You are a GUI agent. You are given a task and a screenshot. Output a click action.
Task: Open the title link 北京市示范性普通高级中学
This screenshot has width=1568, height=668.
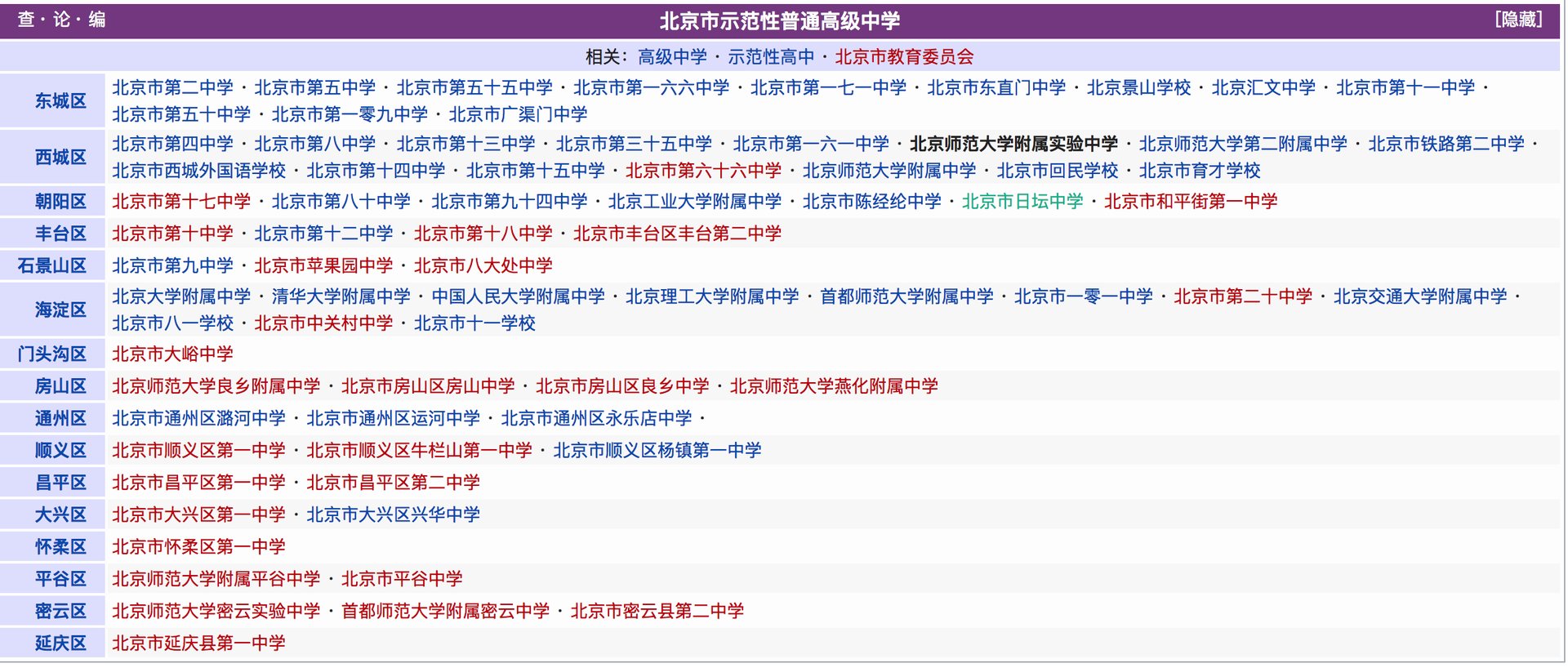(x=780, y=21)
